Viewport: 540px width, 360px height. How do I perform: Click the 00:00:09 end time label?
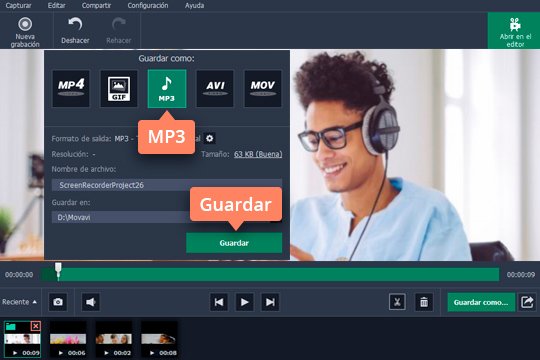coord(521,275)
